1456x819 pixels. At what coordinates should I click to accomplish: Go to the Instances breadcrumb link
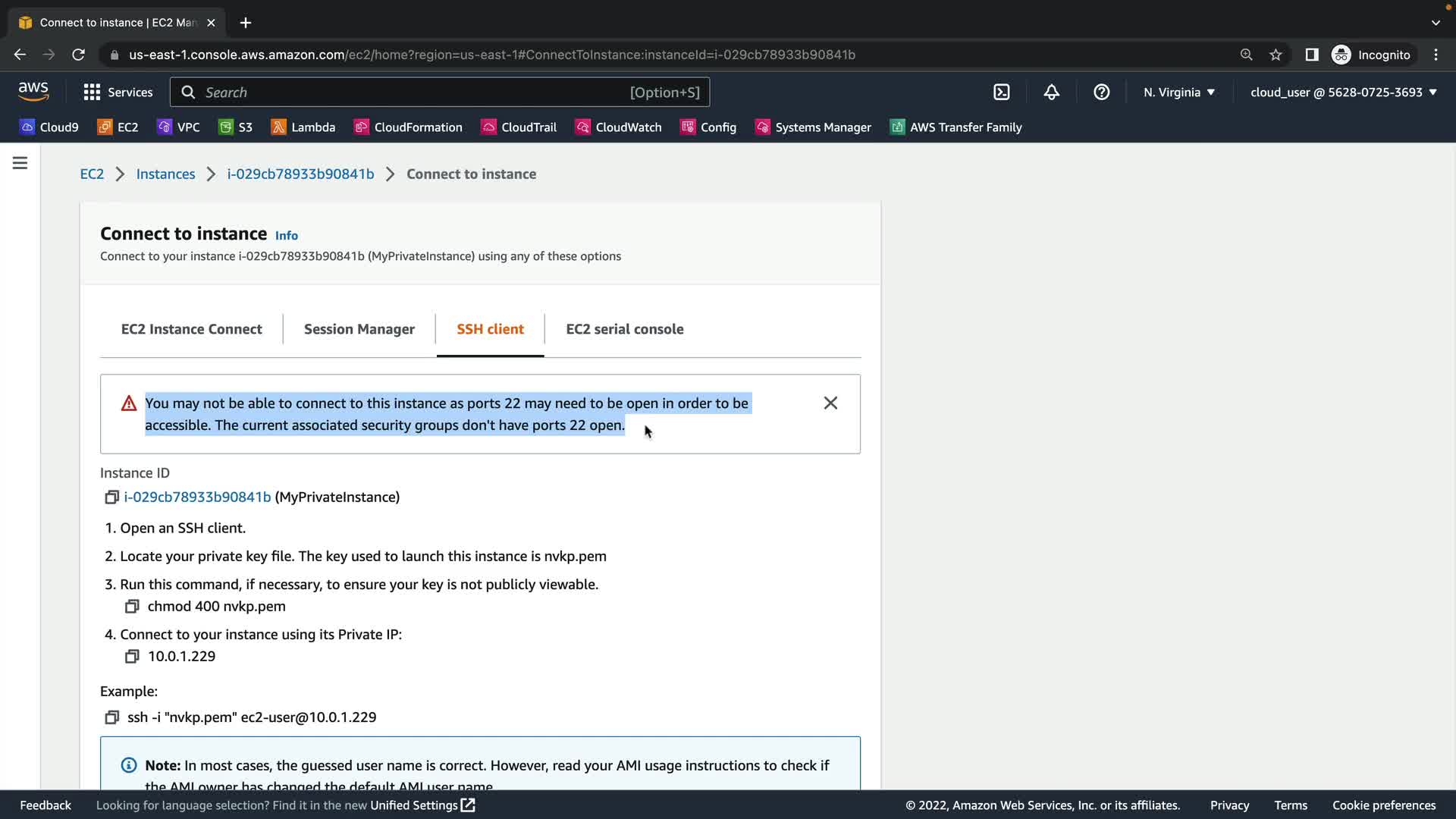(x=165, y=174)
